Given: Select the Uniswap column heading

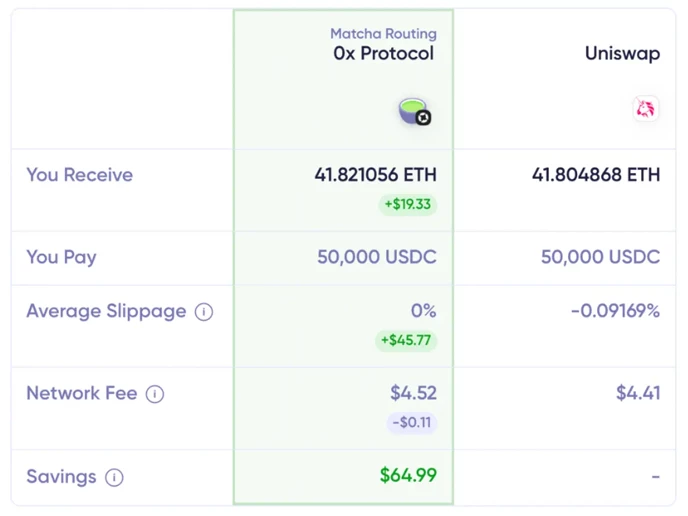Looking at the screenshot, I should 623,54.
